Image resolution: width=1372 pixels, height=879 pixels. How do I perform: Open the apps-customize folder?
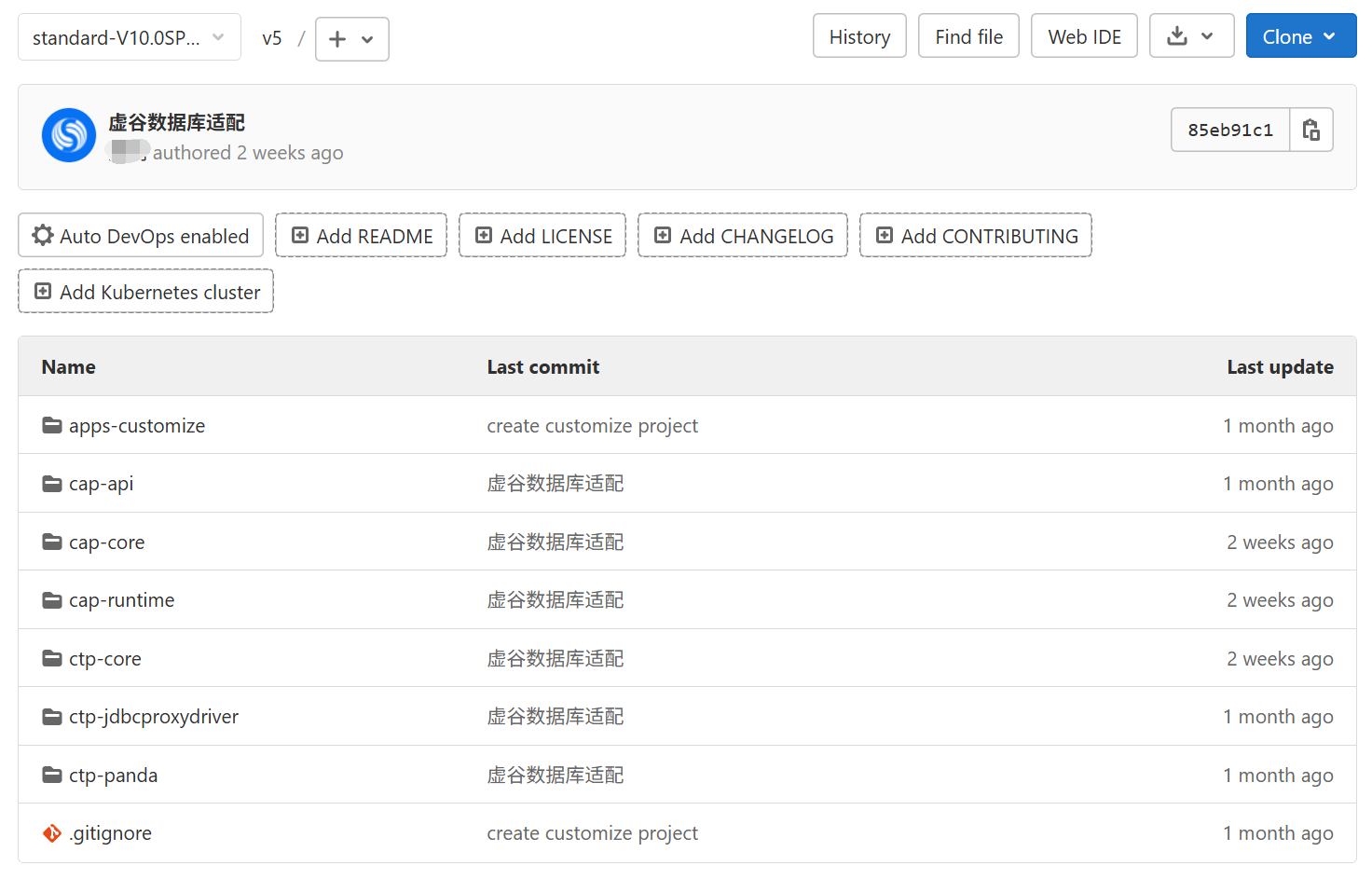(x=137, y=426)
